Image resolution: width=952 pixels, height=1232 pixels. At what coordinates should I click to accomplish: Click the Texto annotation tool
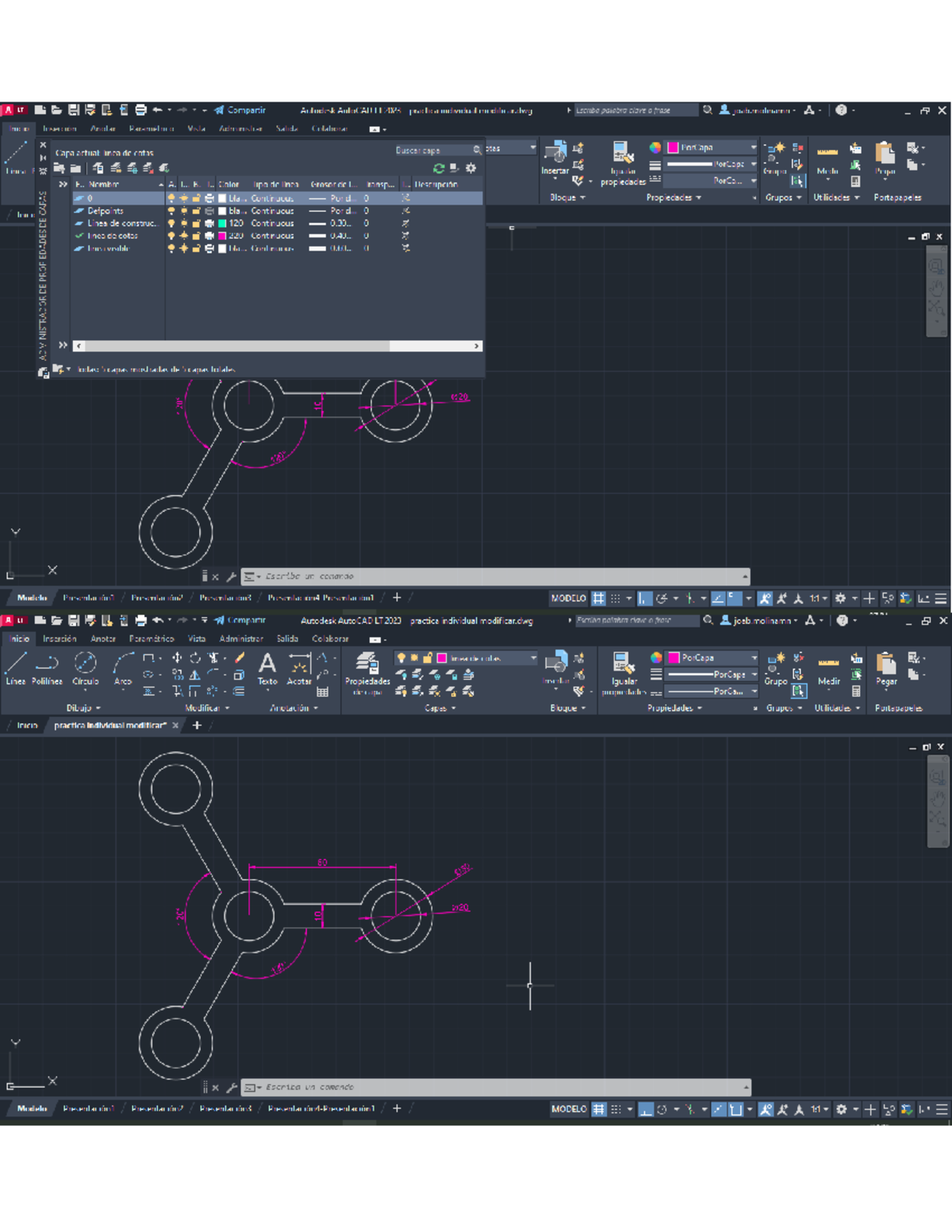[x=267, y=667]
